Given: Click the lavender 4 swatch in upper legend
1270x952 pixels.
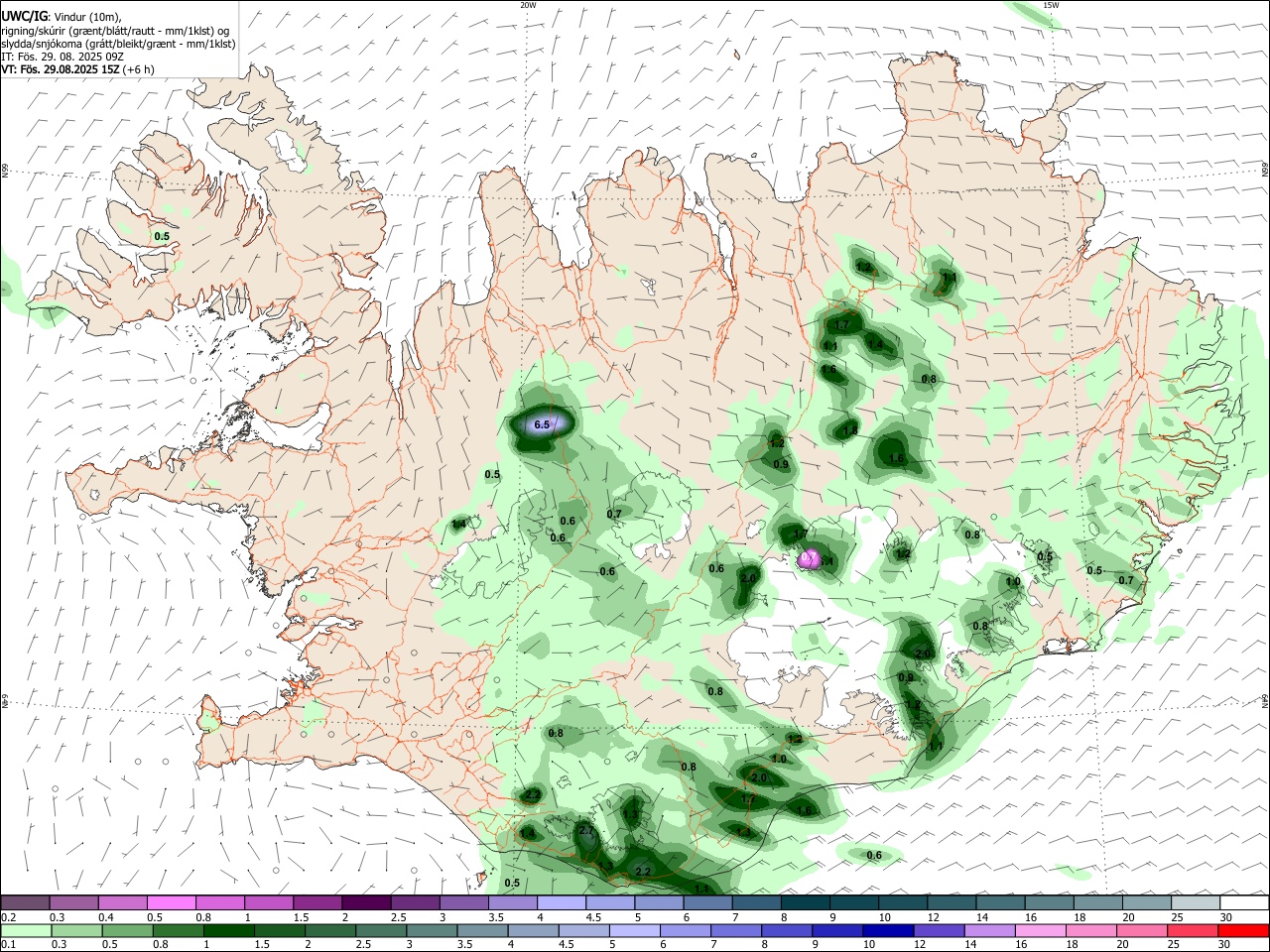Looking at the screenshot, I should click(562, 902).
